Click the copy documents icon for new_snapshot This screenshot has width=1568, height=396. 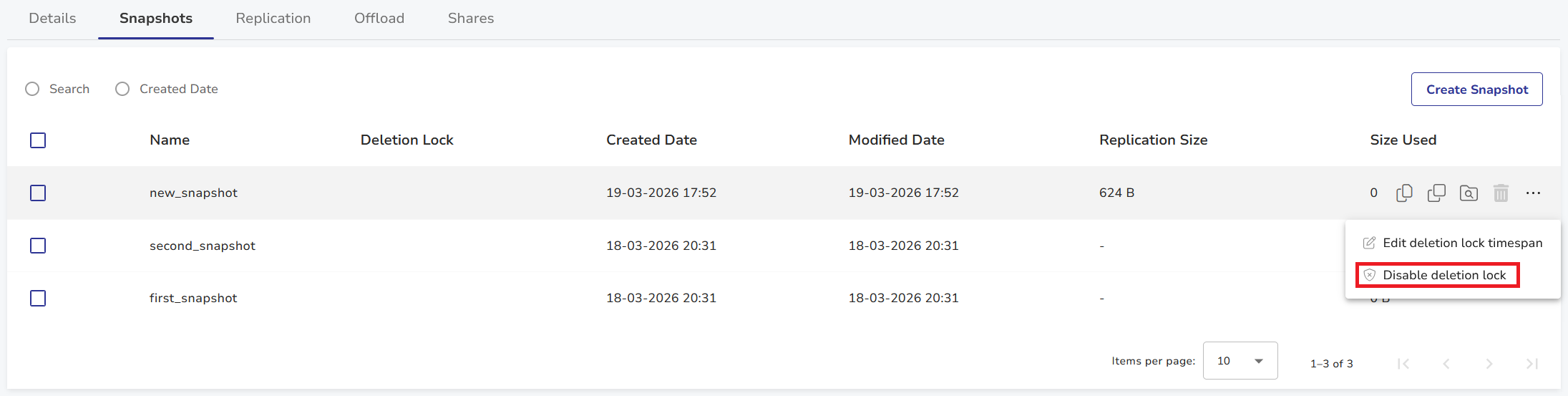[x=1404, y=193]
